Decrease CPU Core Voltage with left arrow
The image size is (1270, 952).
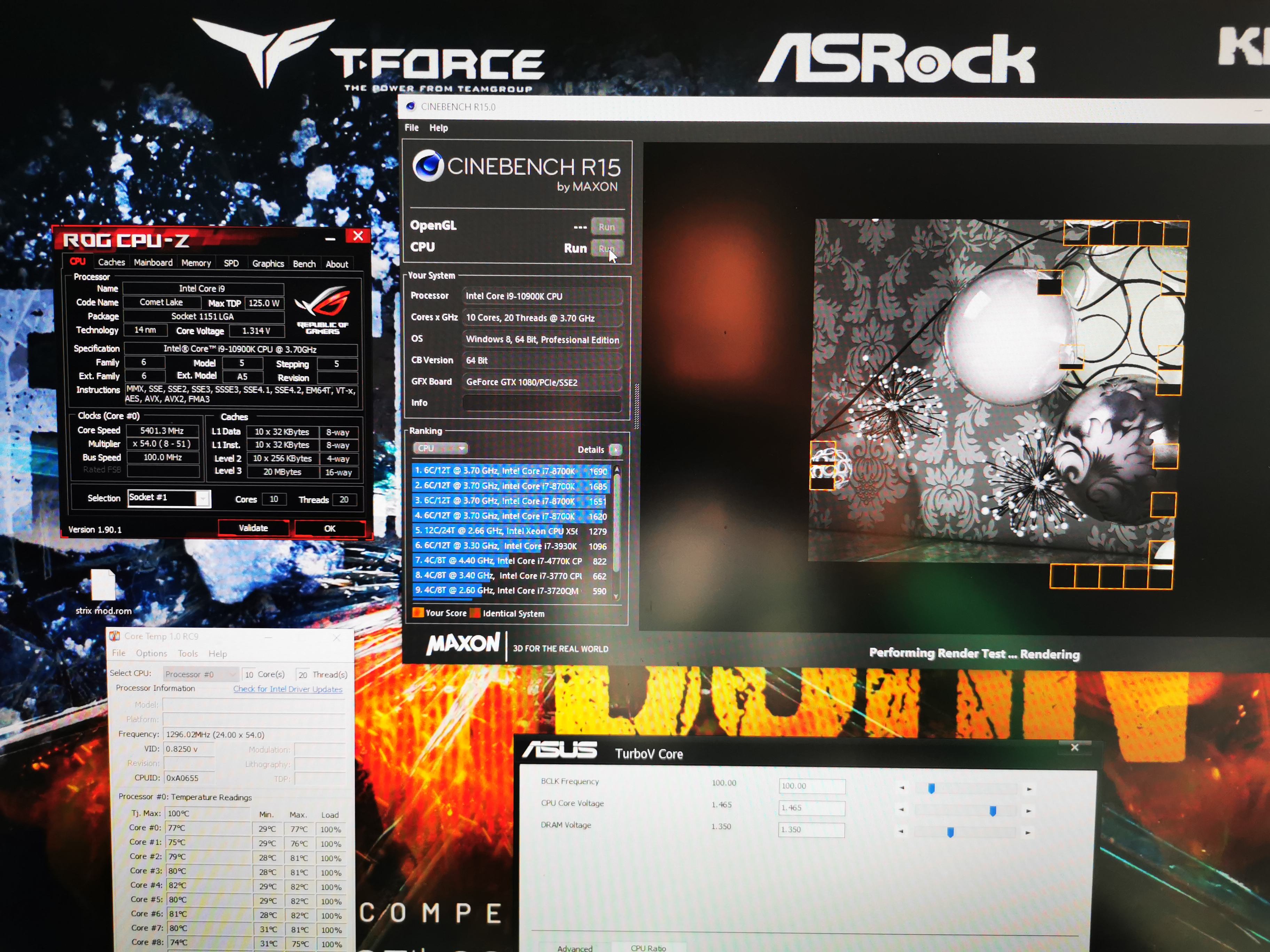coord(901,810)
